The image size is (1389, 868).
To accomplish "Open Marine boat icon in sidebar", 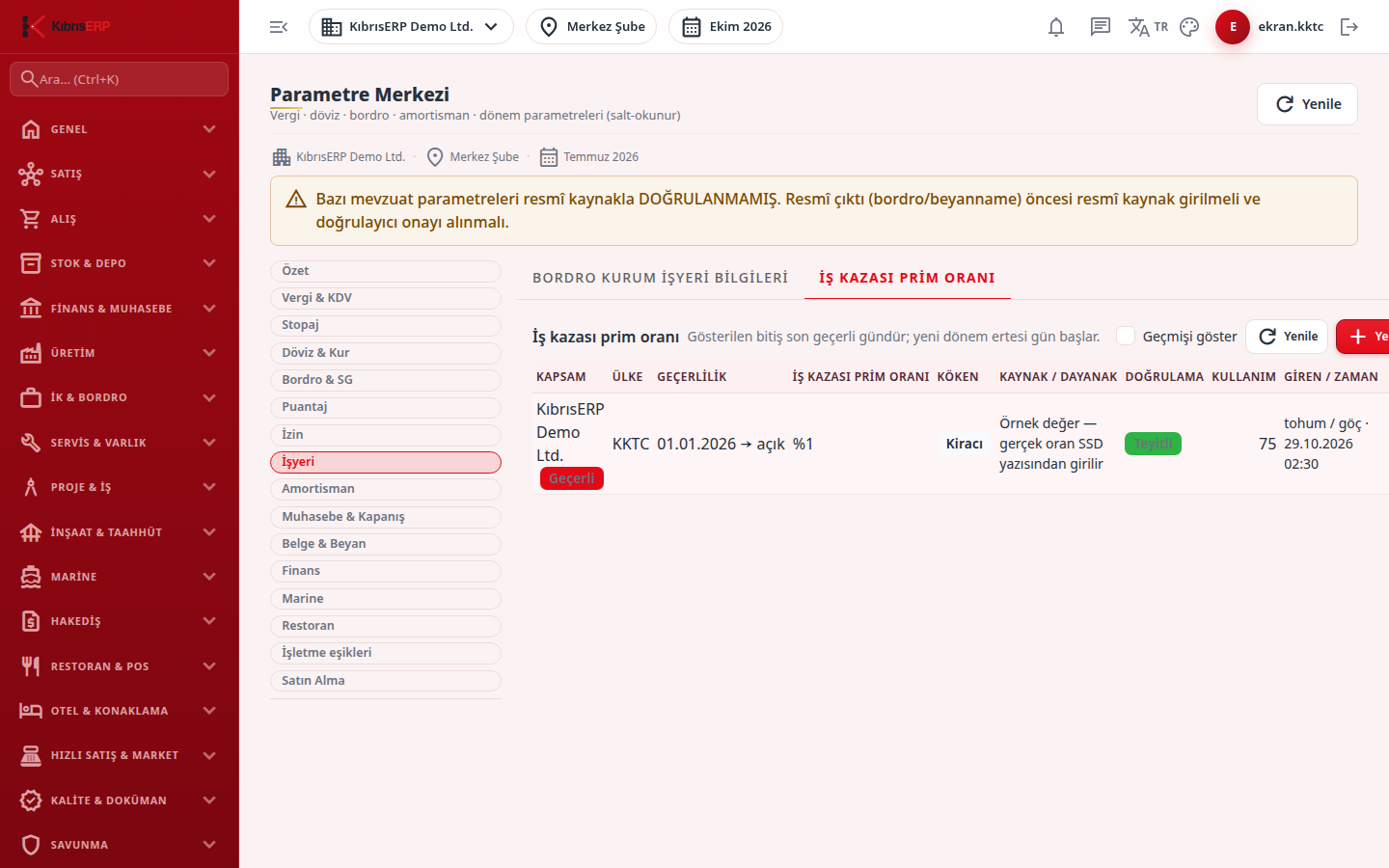I will click(x=31, y=577).
